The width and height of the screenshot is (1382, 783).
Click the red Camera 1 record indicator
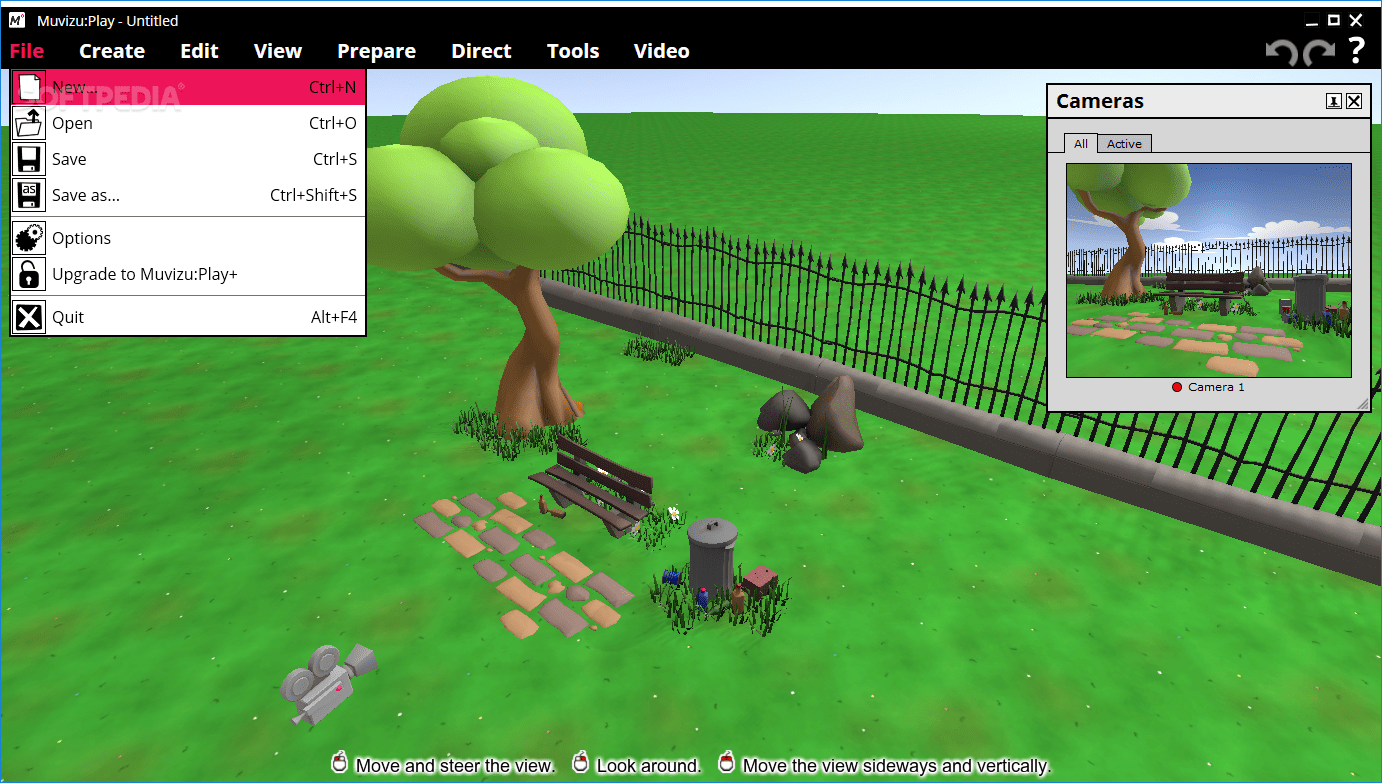pyautogui.click(x=1177, y=387)
